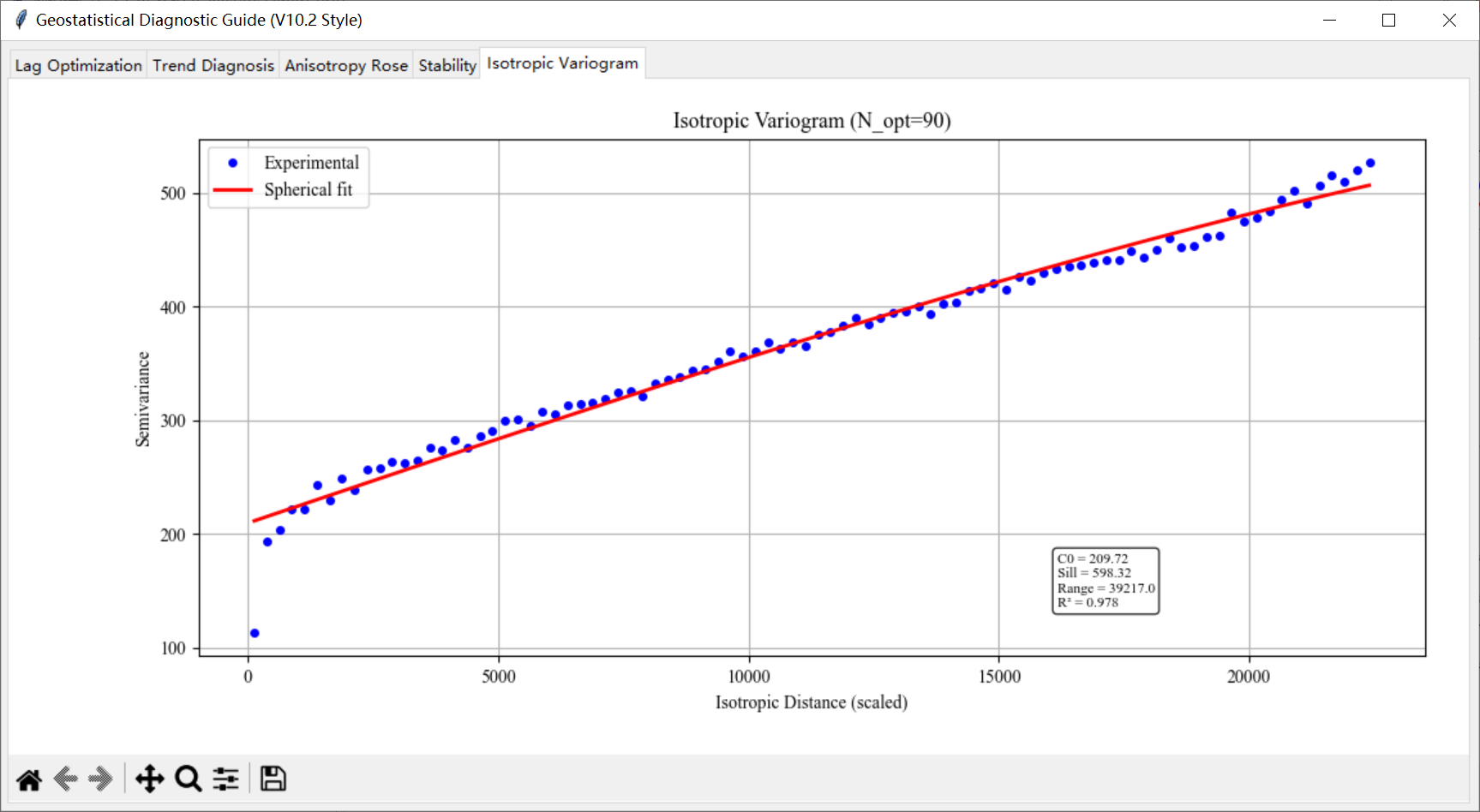Switch to the Lag Optimization tab
1480x812 pixels.
click(78, 65)
